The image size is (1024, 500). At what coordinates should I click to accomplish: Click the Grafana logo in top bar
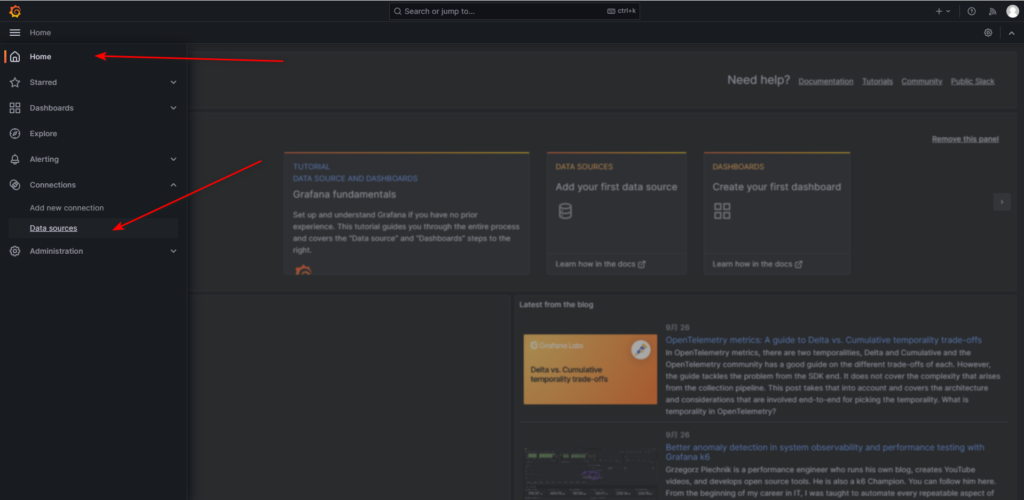coord(15,11)
